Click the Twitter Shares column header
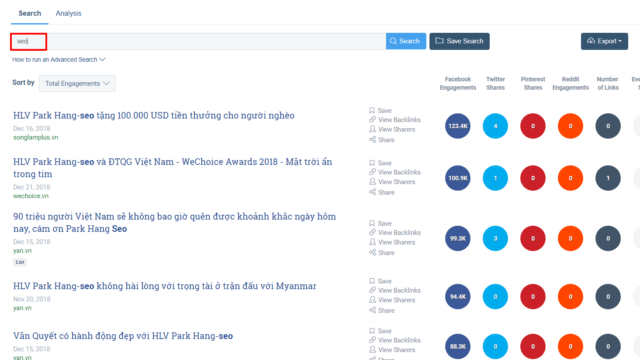This screenshot has height=360, width=640. pyautogui.click(x=495, y=83)
